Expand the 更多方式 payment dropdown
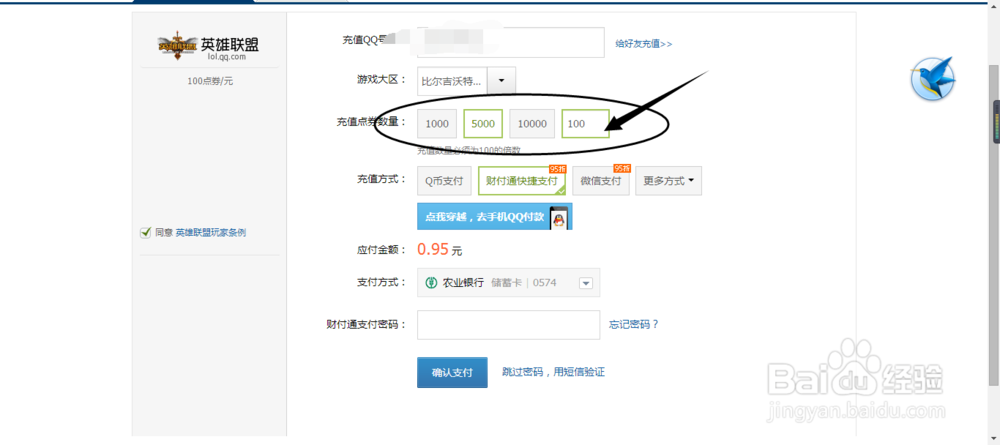 coord(668,181)
